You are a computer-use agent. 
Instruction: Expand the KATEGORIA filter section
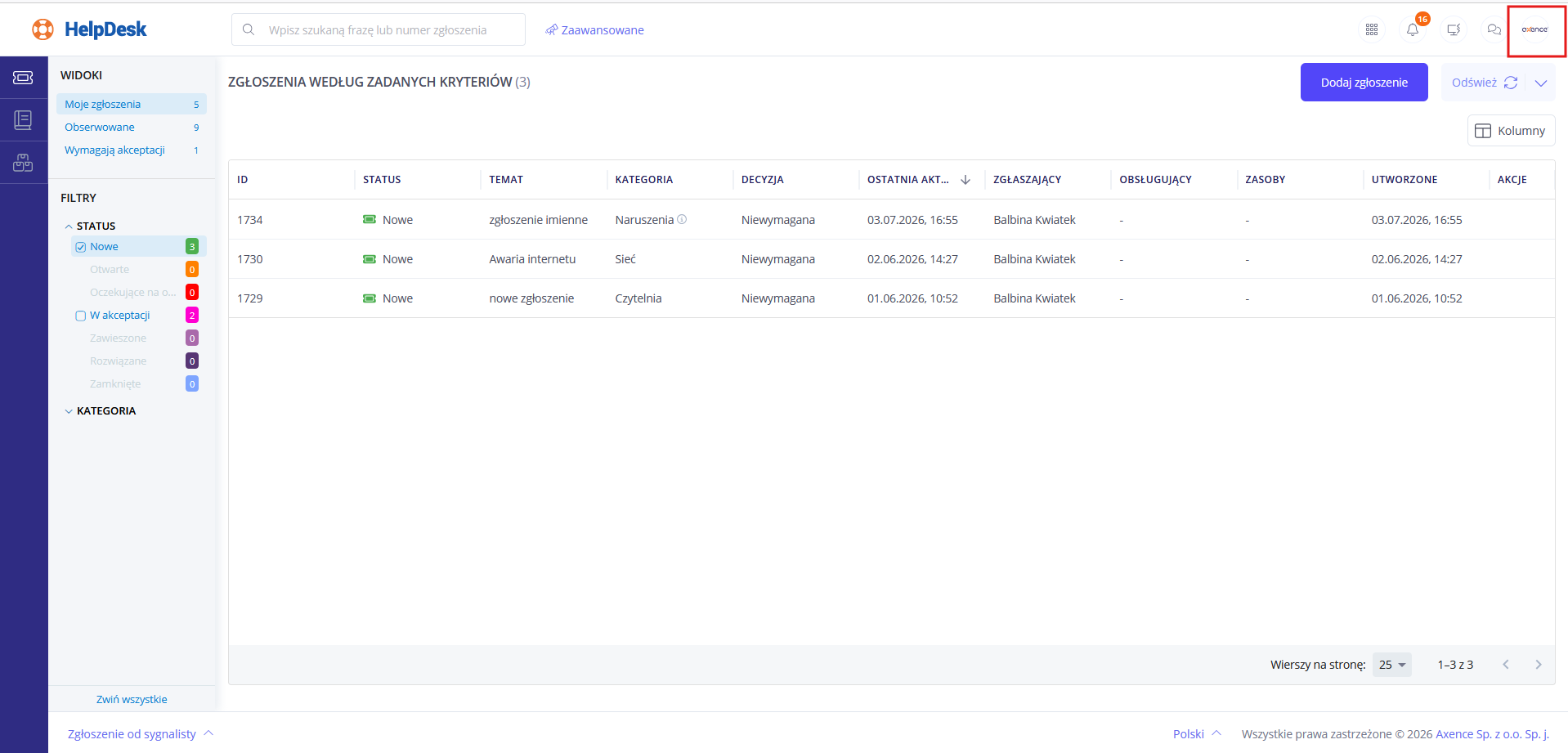(69, 411)
